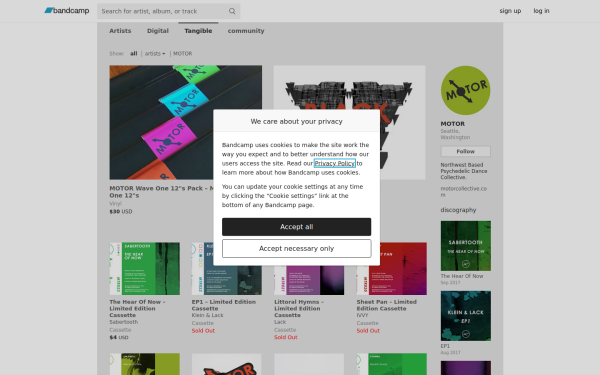Open the MOTOR sticker item thumbnail
The width and height of the screenshot is (600, 375).
[227, 364]
